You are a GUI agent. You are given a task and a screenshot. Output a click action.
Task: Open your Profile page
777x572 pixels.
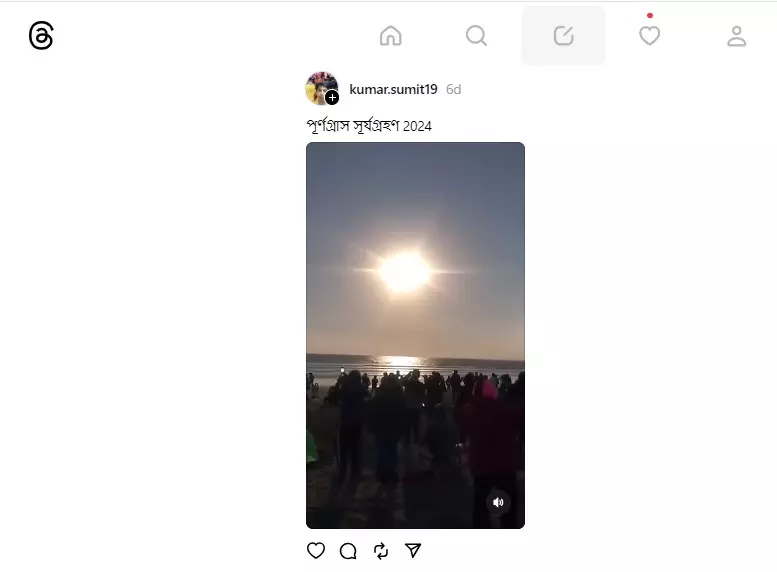[736, 36]
